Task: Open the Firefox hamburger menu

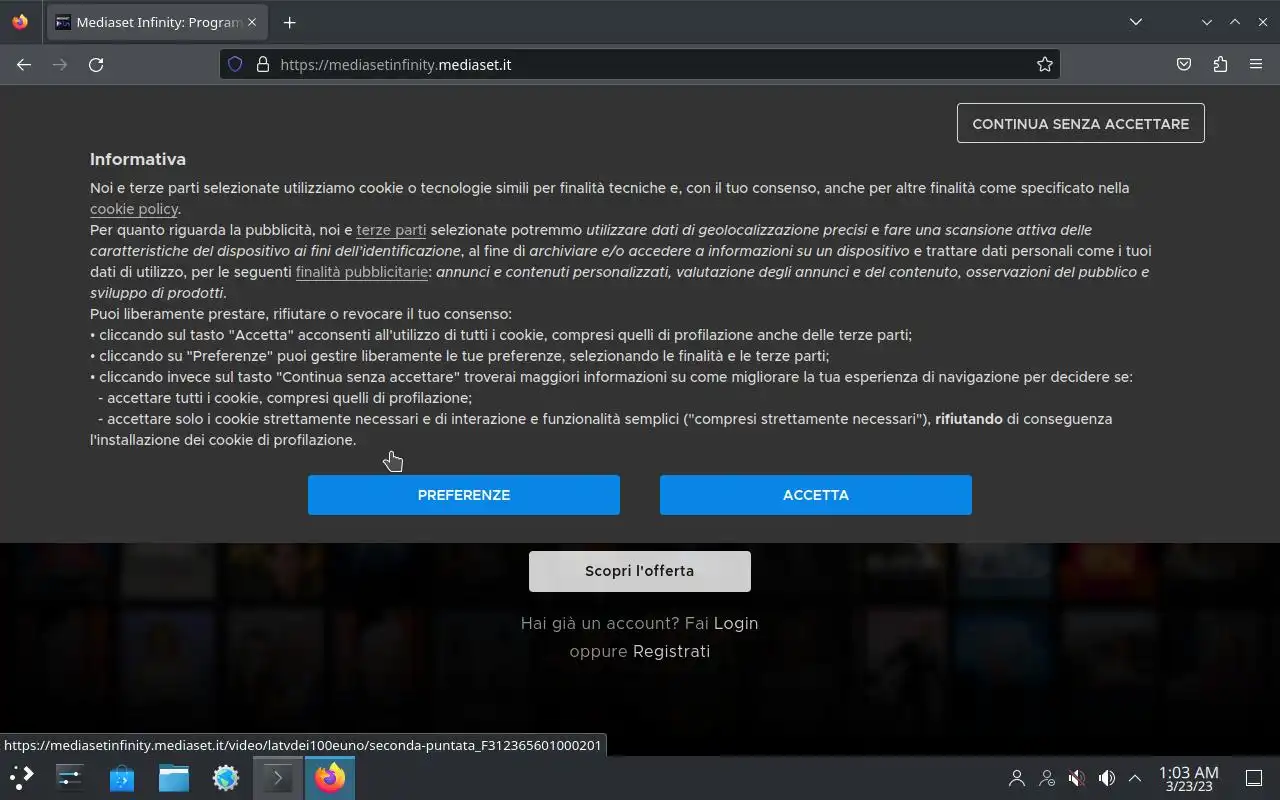Action: pos(1256,64)
